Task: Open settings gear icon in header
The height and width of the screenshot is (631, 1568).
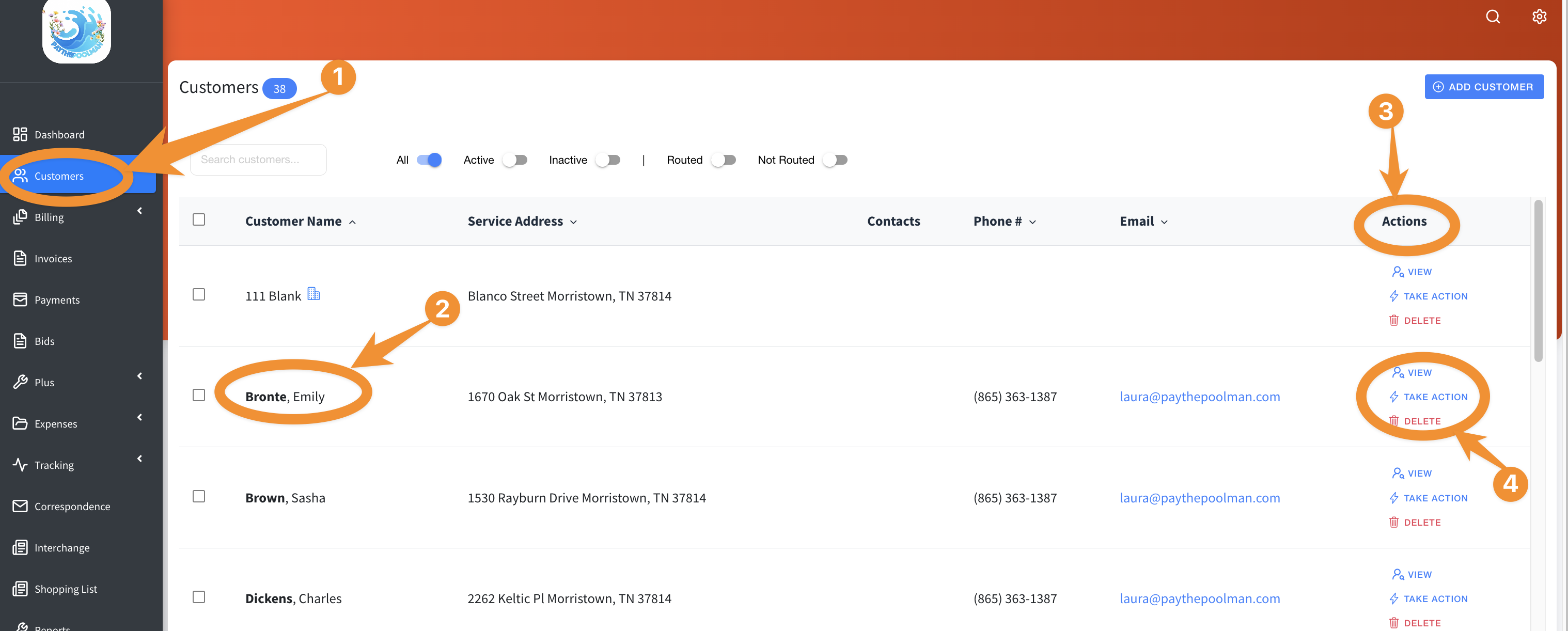Action: pyautogui.click(x=1539, y=17)
